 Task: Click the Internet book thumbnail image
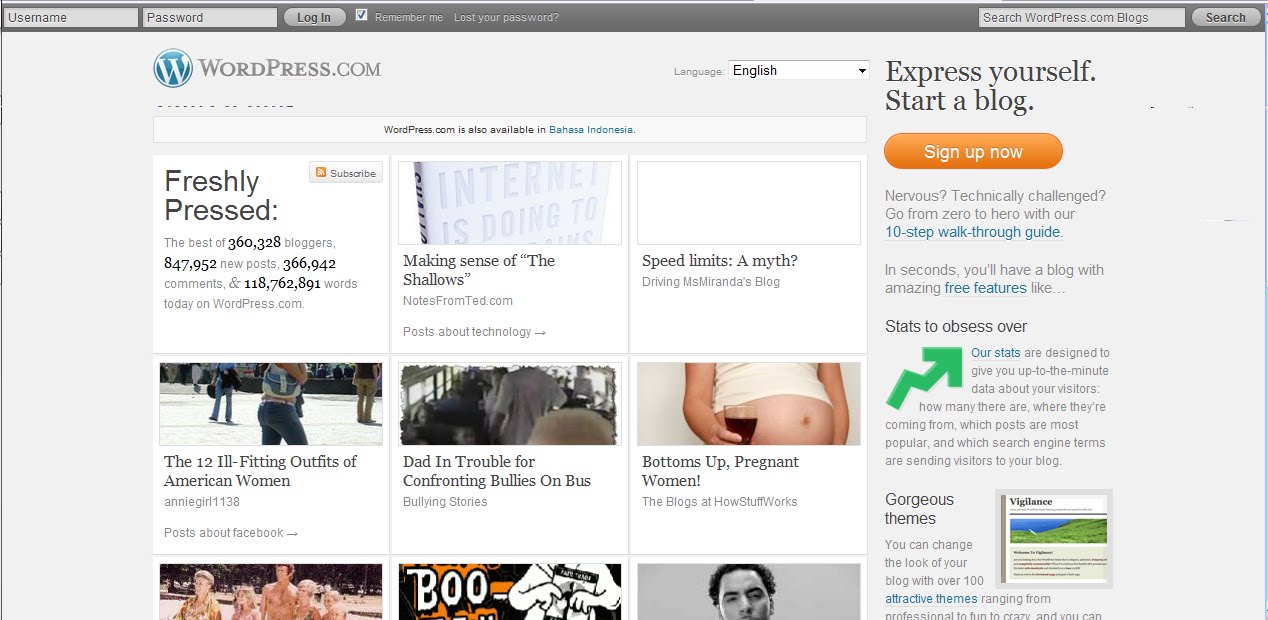[510, 203]
